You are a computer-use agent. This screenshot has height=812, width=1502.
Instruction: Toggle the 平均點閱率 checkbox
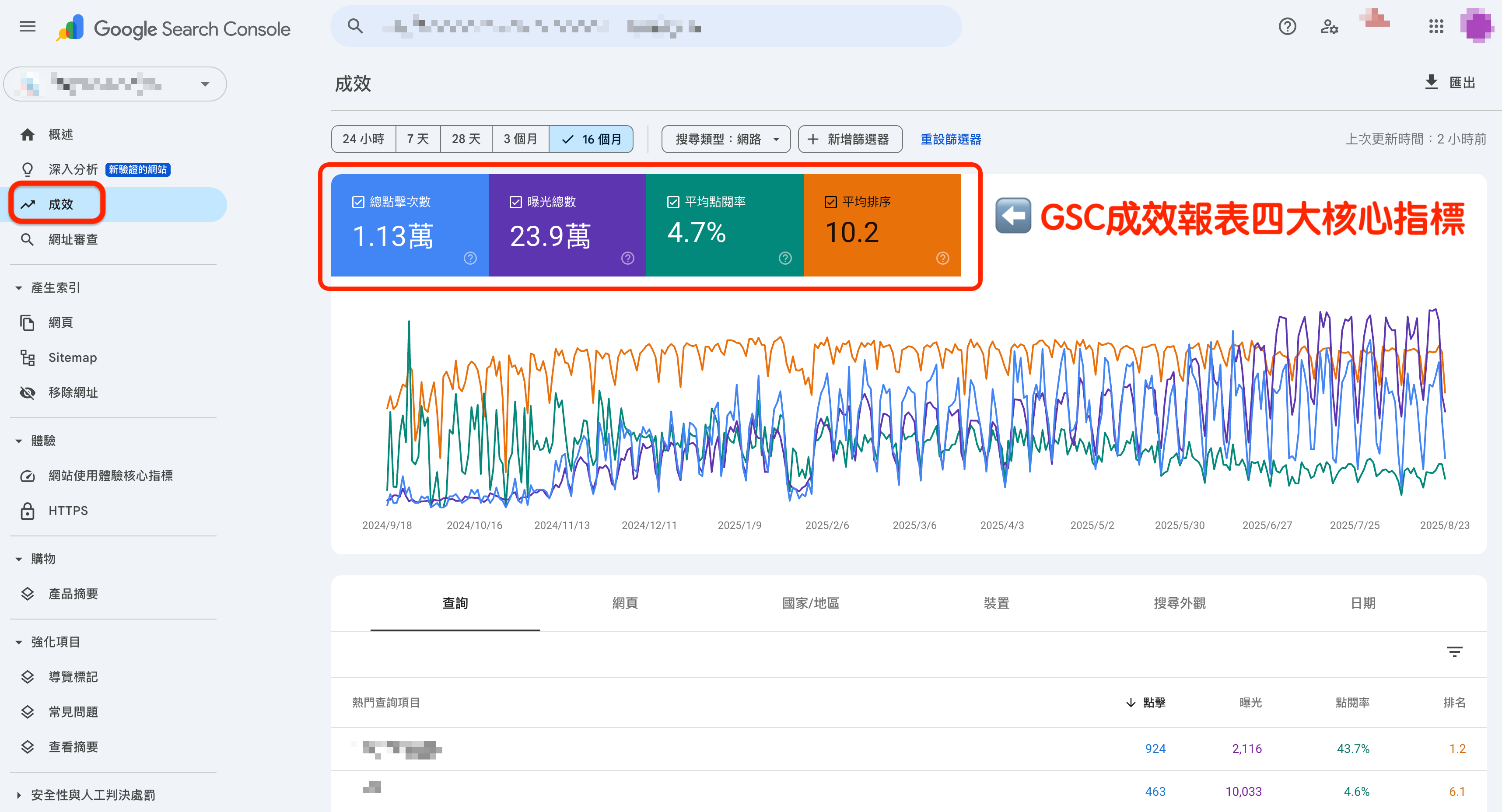coord(673,202)
